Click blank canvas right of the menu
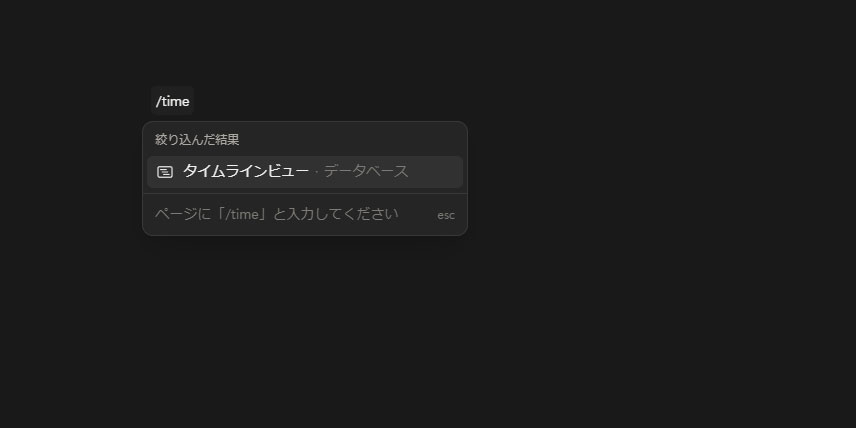 [655, 180]
